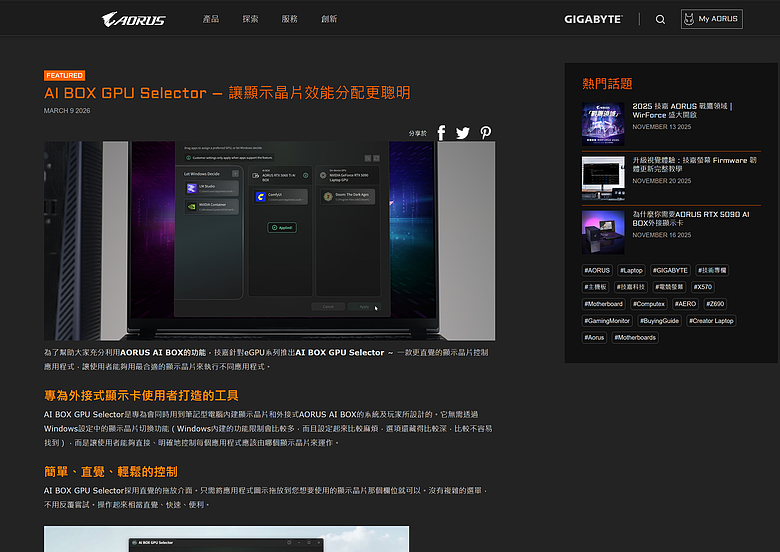Image resolution: width=780 pixels, height=552 pixels.
Task: Open the 產品 menu
Action: pyautogui.click(x=210, y=19)
